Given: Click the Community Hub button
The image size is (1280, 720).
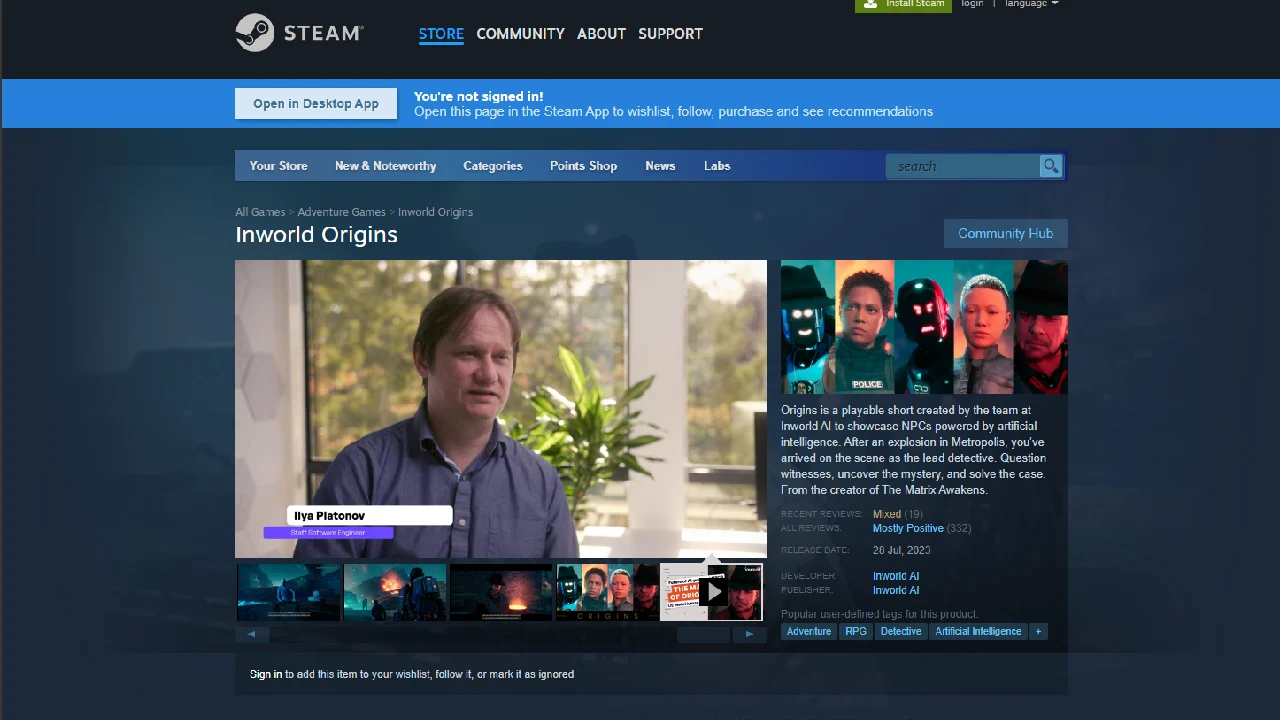Looking at the screenshot, I should click(1005, 234).
